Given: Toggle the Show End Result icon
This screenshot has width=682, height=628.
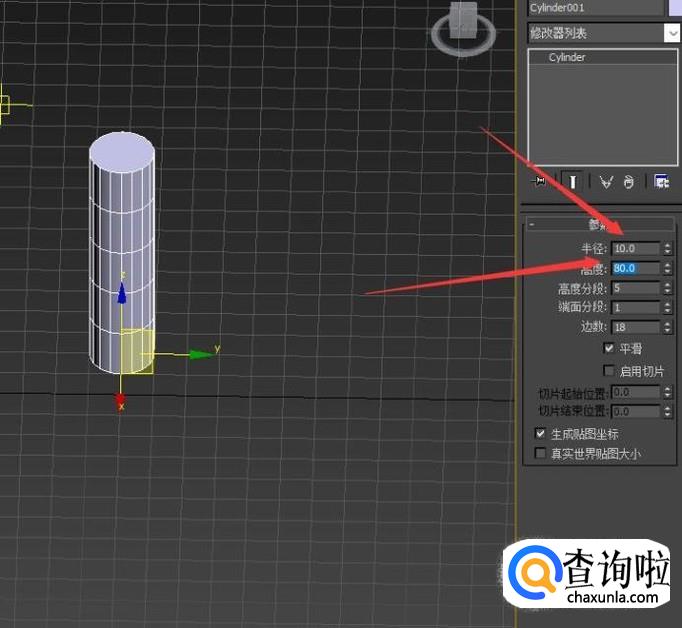Looking at the screenshot, I should [572, 181].
